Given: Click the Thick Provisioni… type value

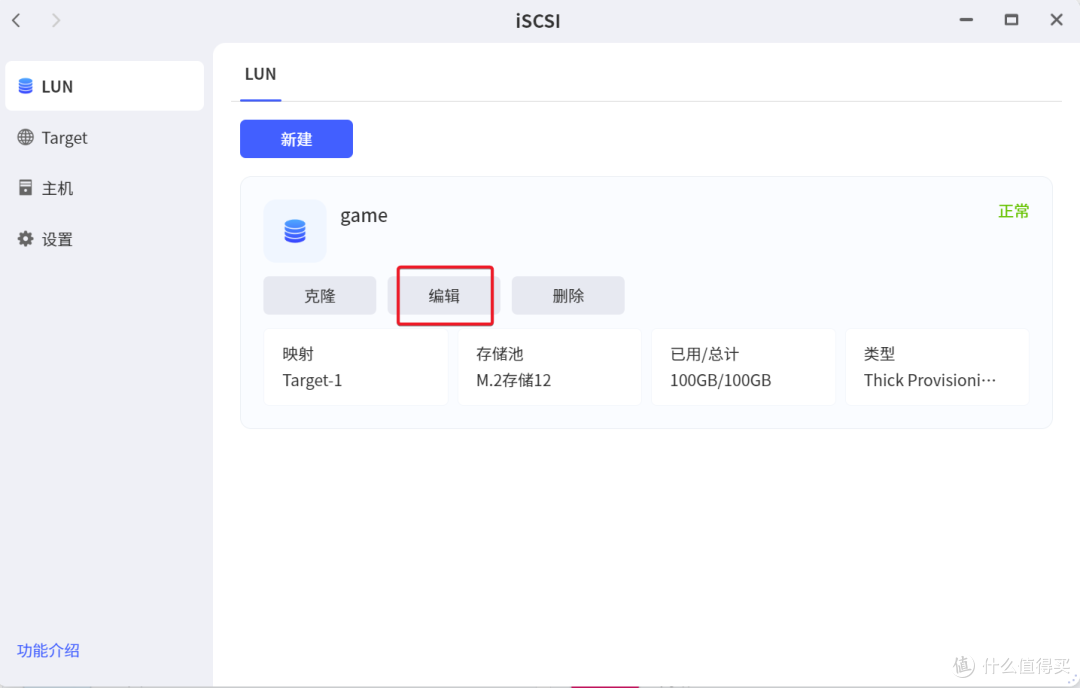Looking at the screenshot, I should (930, 380).
